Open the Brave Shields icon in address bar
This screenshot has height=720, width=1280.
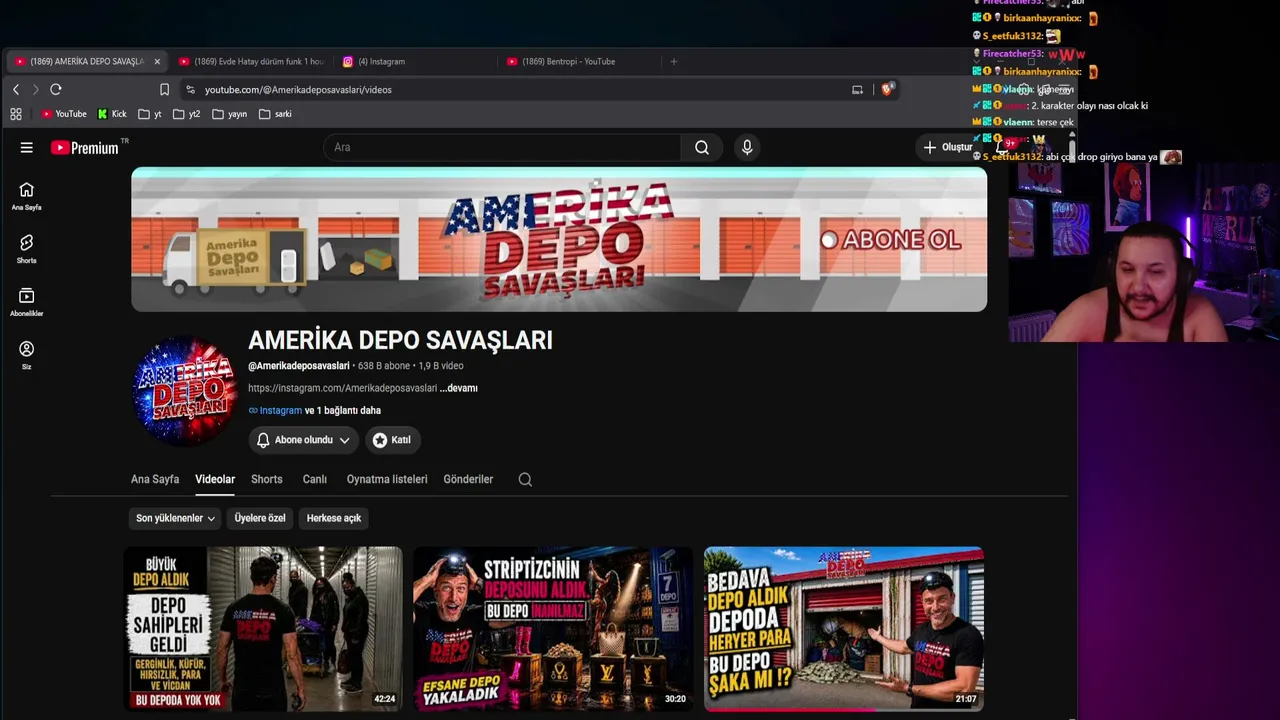click(886, 89)
